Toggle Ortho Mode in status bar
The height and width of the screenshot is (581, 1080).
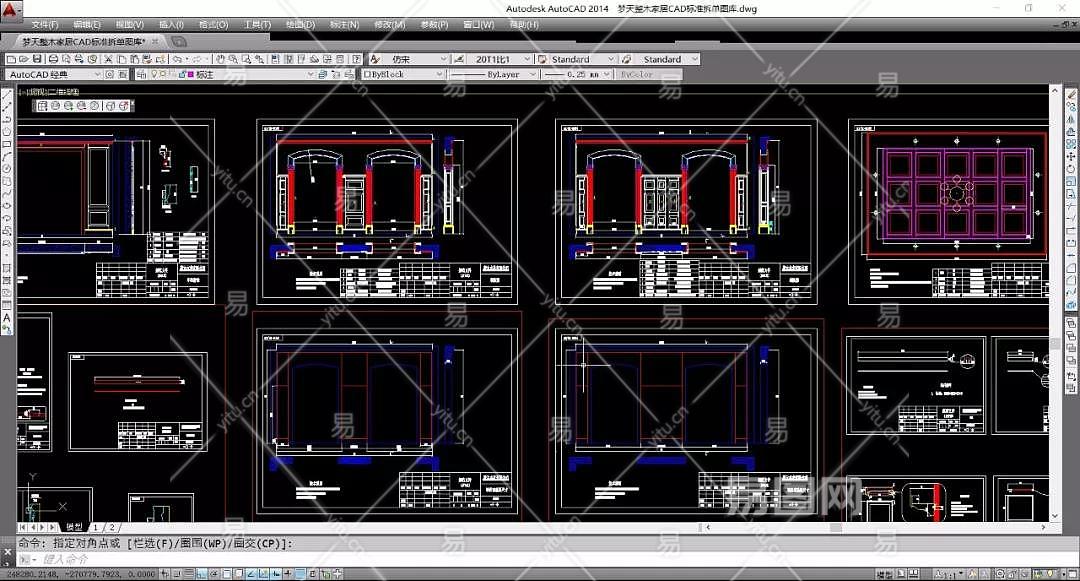pos(201,573)
